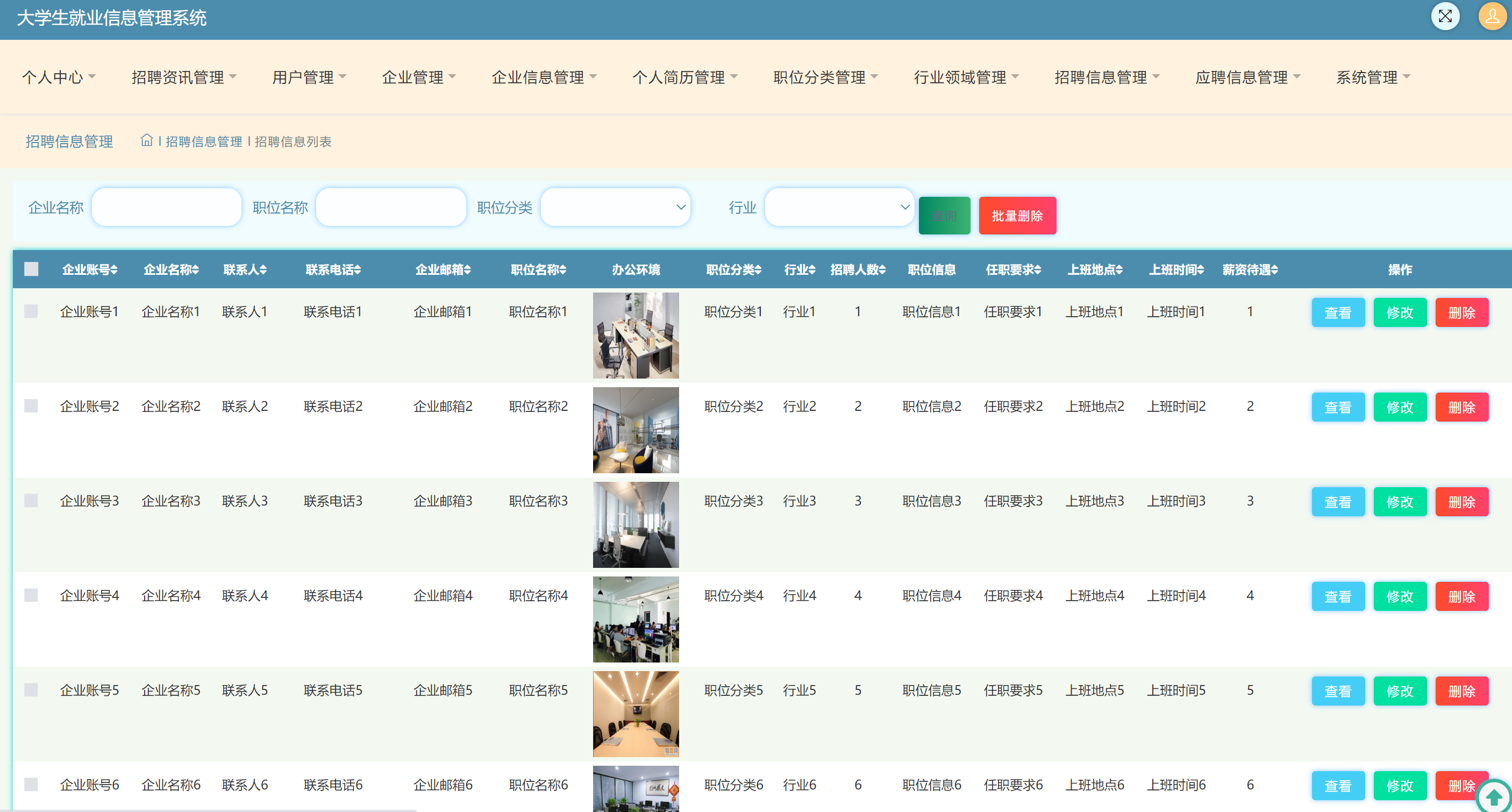Sort by 任职要求 column

[1013, 269]
